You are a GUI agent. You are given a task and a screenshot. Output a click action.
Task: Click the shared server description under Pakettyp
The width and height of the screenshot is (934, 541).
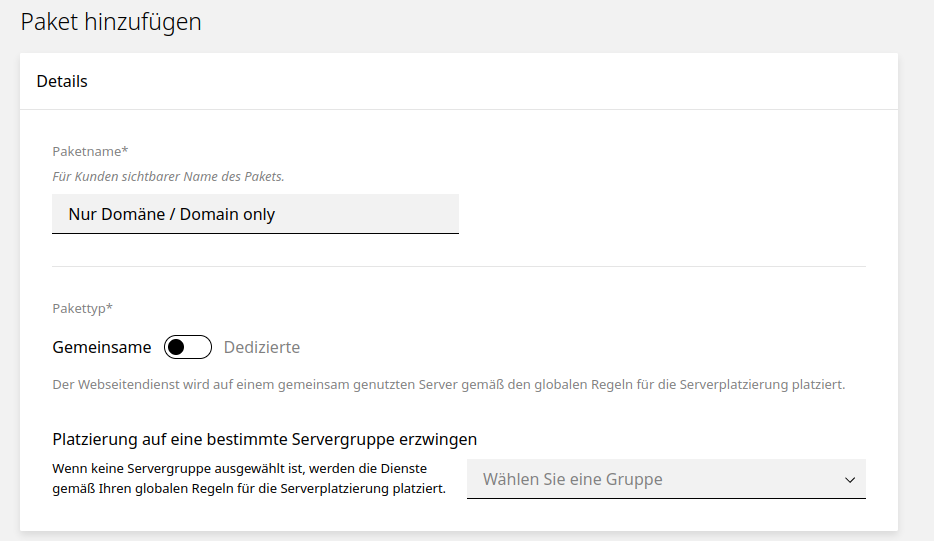(448, 384)
